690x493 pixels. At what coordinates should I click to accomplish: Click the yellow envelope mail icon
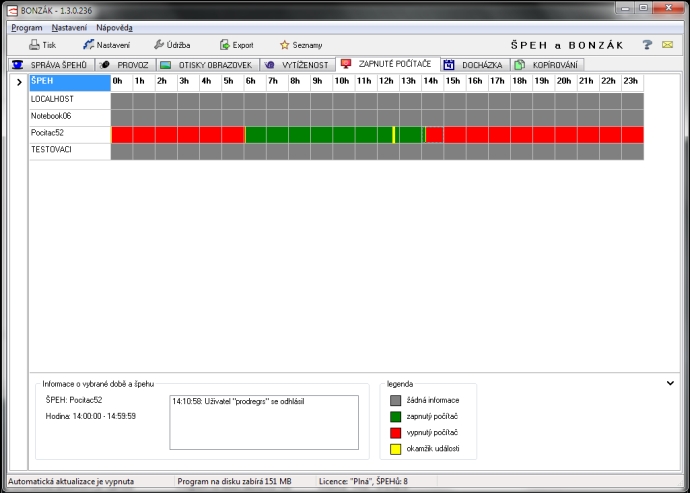pyautogui.click(x=668, y=44)
